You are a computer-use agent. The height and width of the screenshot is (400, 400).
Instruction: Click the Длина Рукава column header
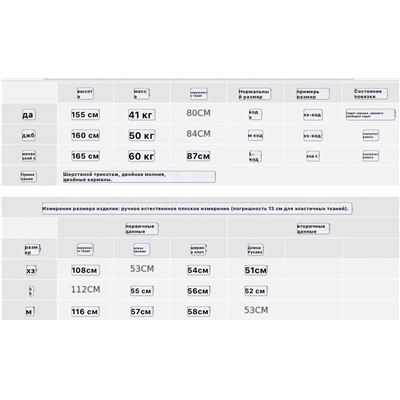(255, 250)
